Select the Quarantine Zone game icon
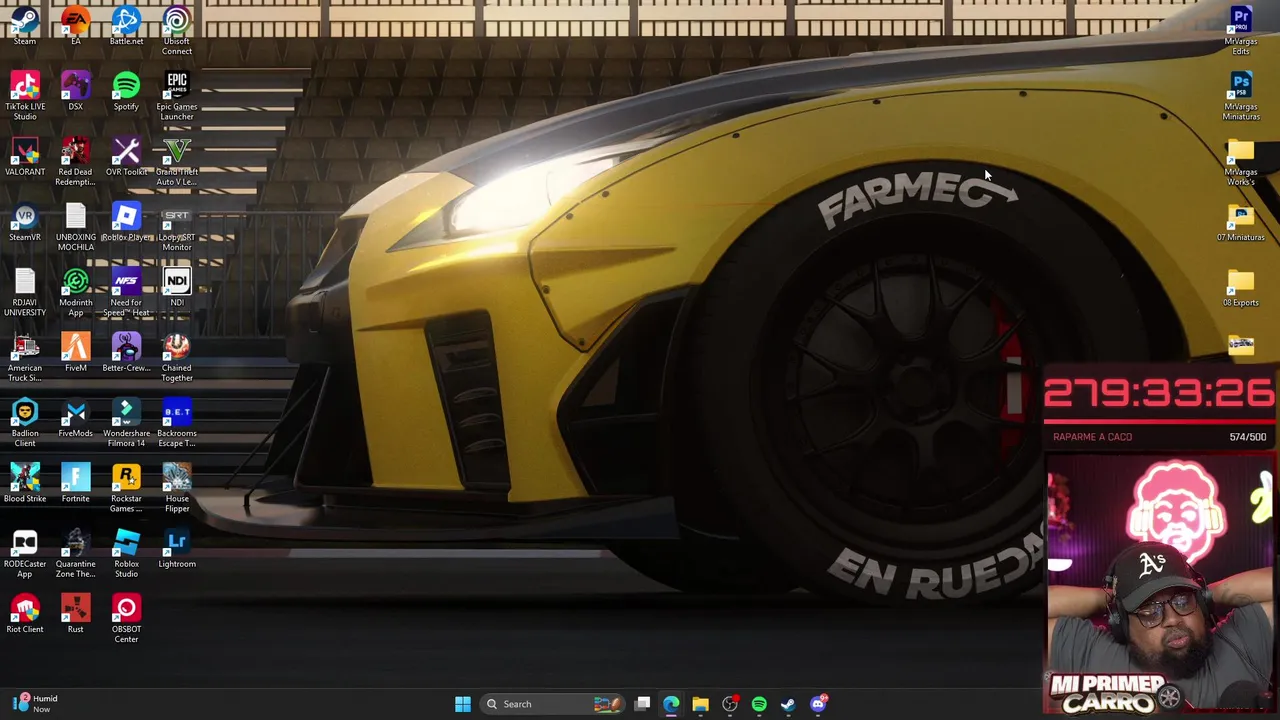The height and width of the screenshot is (720, 1280). [x=75, y=553]
